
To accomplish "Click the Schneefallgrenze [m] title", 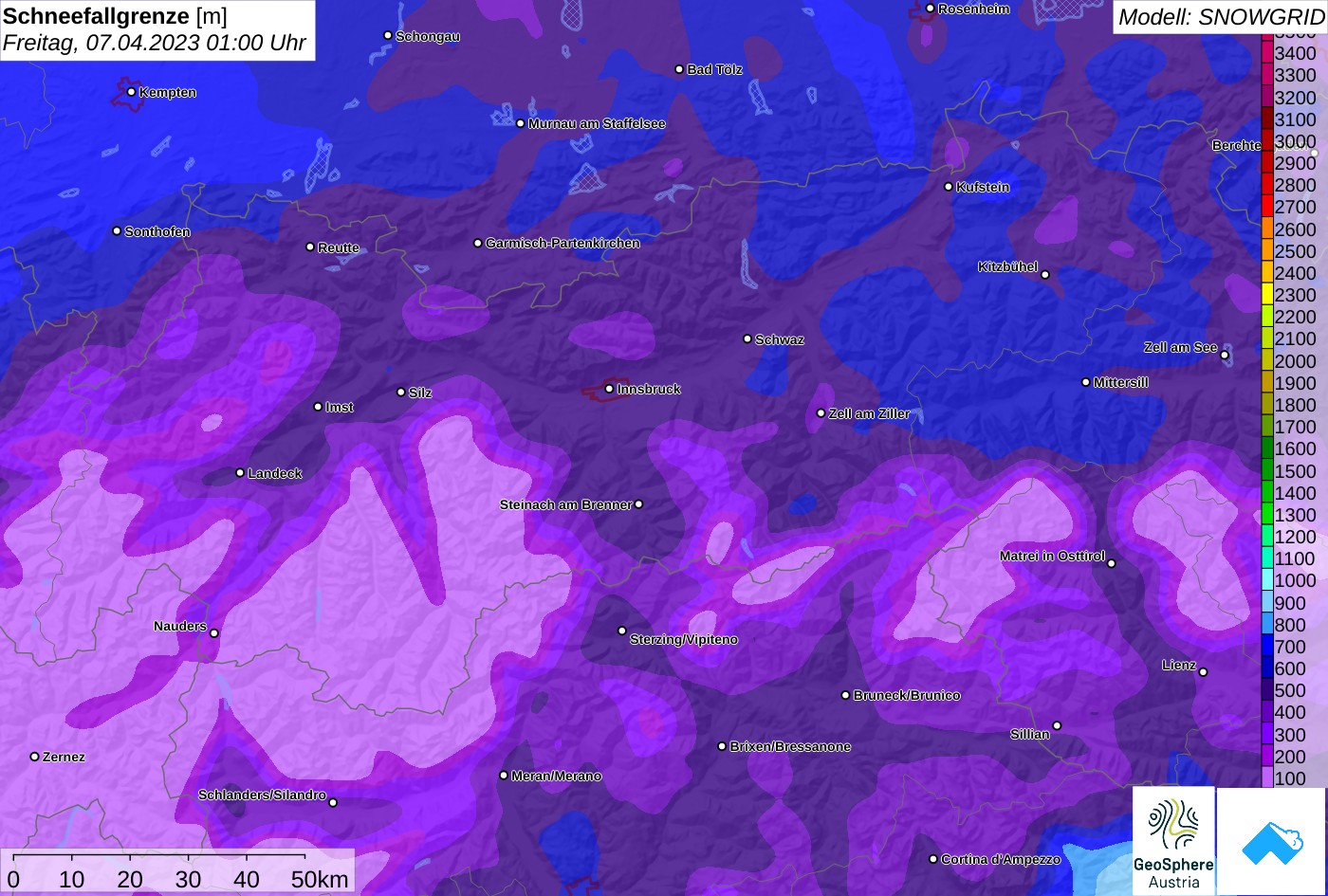I will pos(115,16).
